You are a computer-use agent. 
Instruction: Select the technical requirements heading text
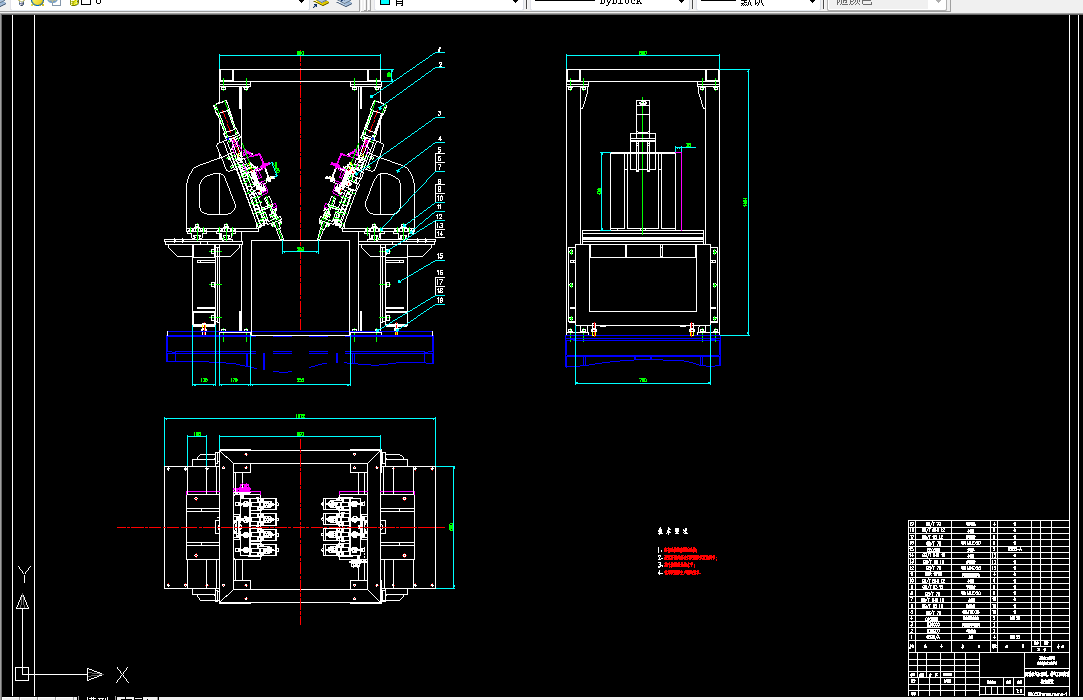[673, 531]
